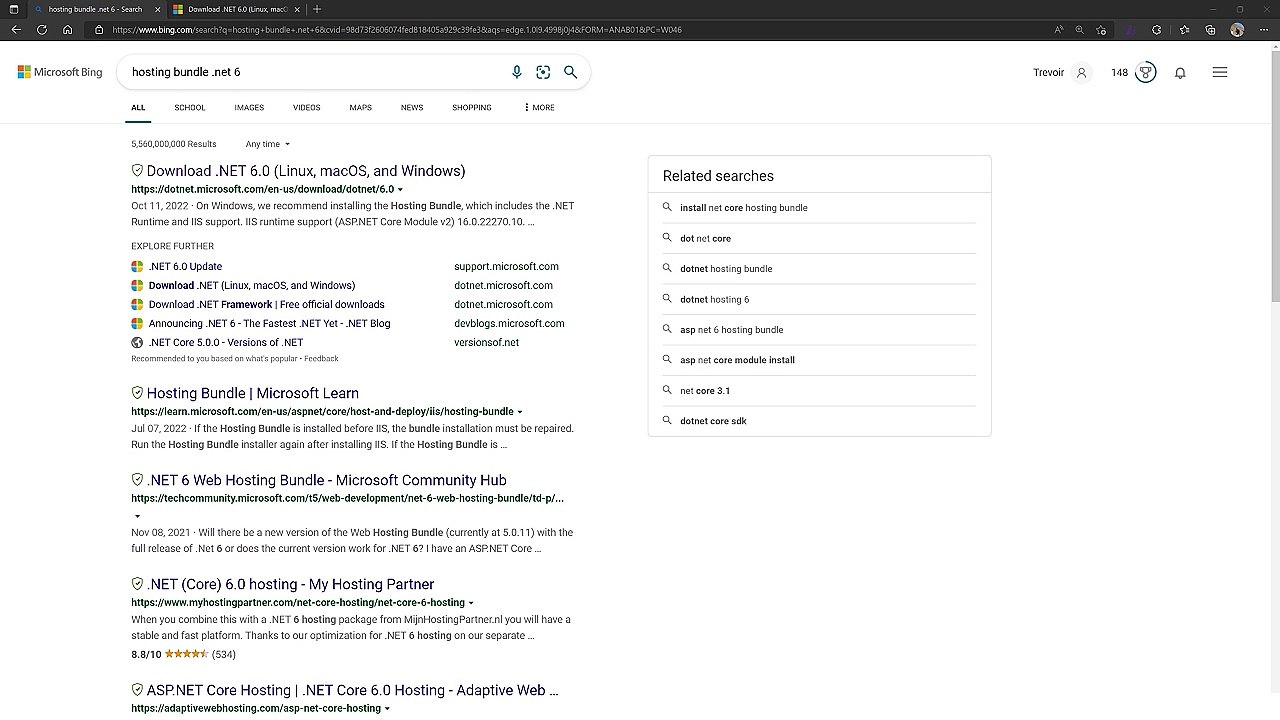Click the browser address bar URL
This screenshot has width=1280, height=720.
(397, 30)
